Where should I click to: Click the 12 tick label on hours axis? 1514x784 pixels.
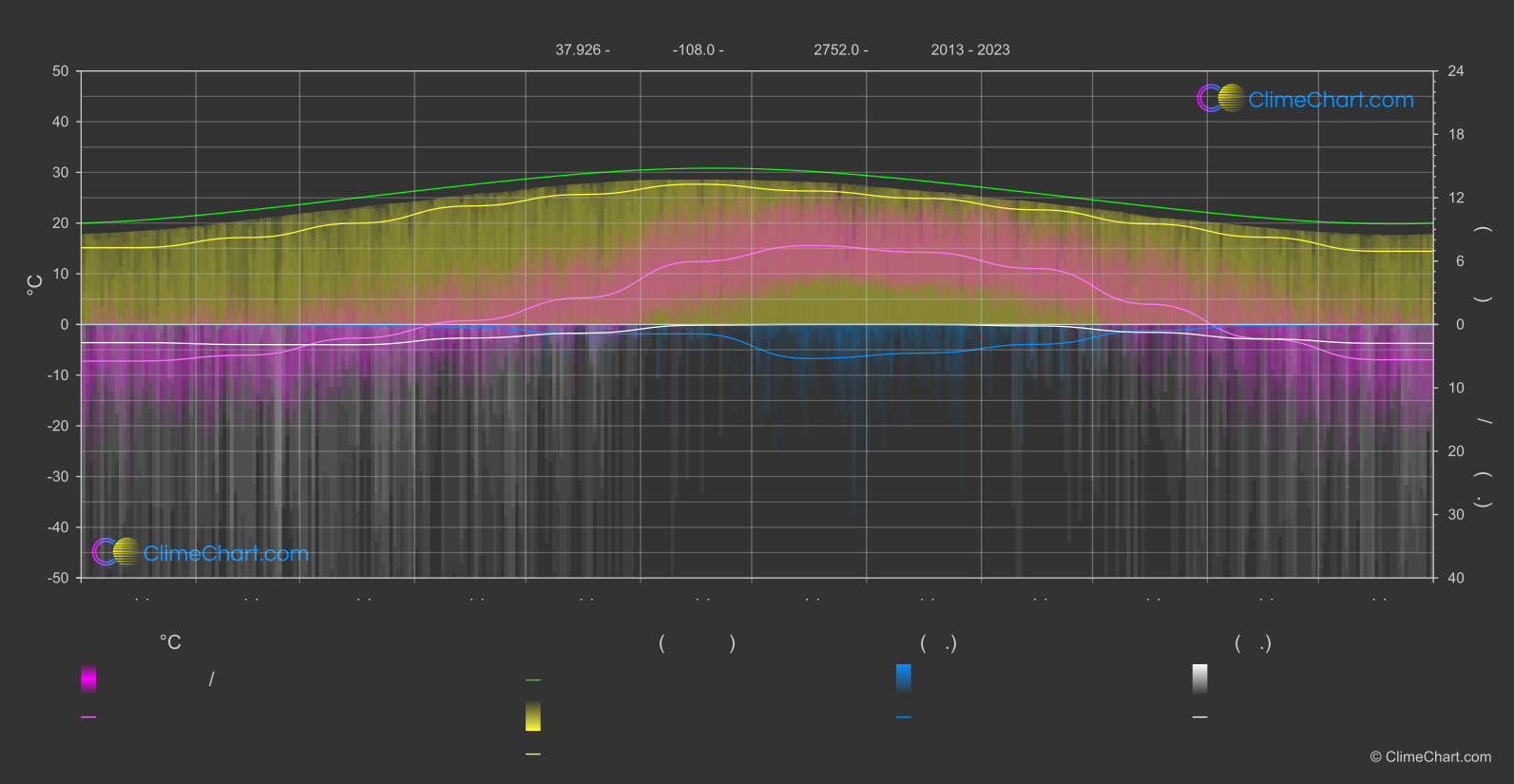tap(1456, 198)
